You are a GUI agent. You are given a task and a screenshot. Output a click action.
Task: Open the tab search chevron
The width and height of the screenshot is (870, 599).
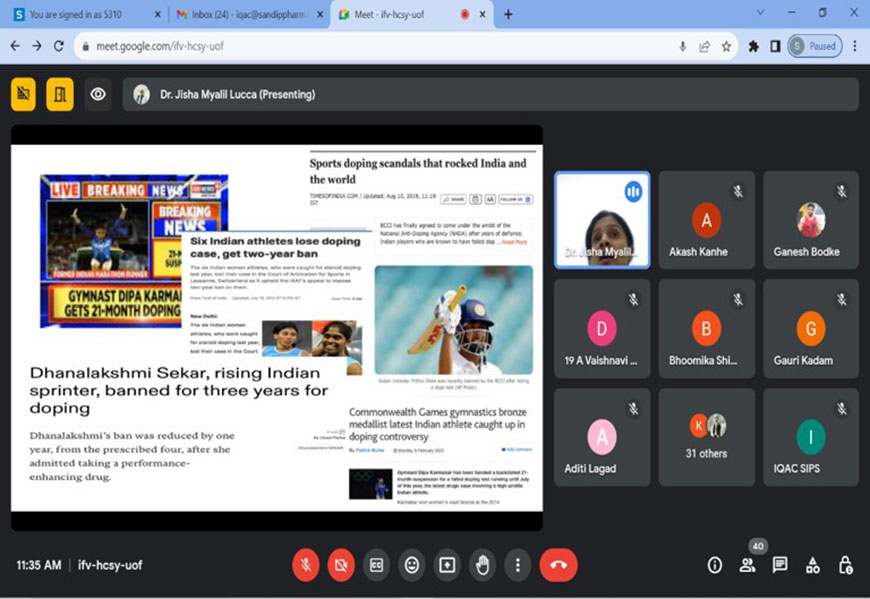point(760,12)
